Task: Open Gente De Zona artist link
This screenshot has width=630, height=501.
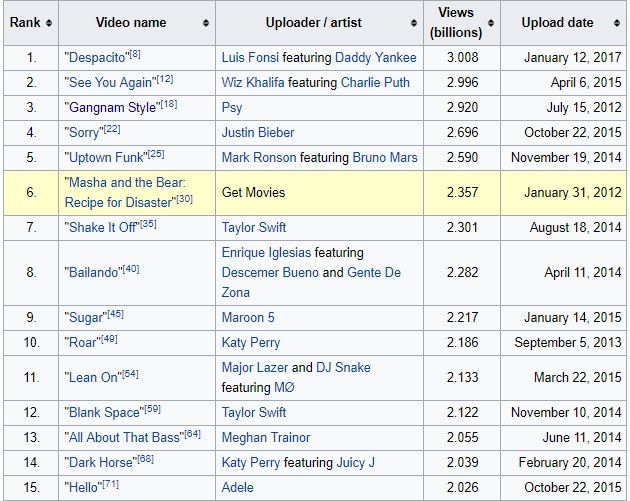Action: [x=311, y=282]
